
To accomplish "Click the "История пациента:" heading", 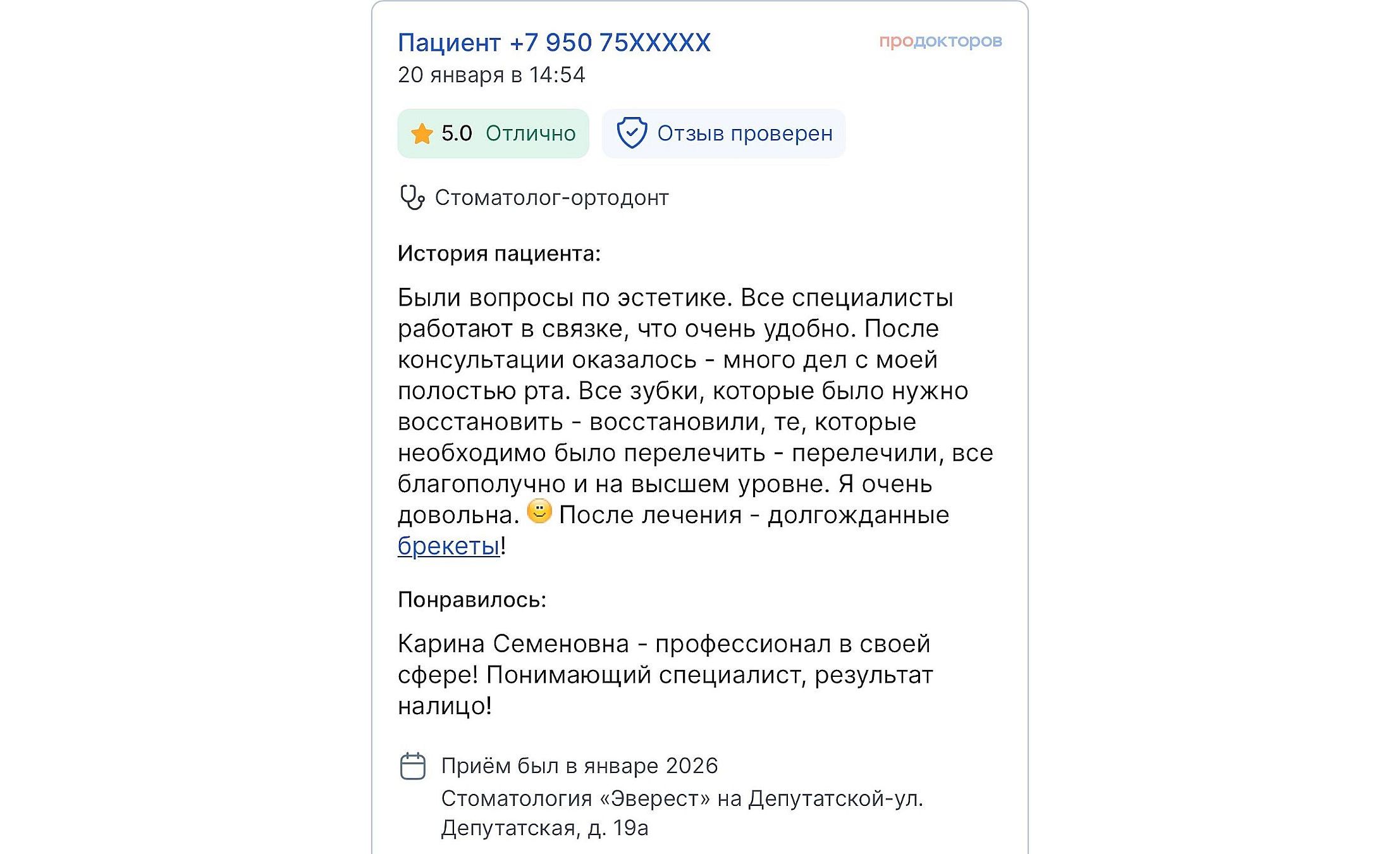I will [x=499, y=254].
